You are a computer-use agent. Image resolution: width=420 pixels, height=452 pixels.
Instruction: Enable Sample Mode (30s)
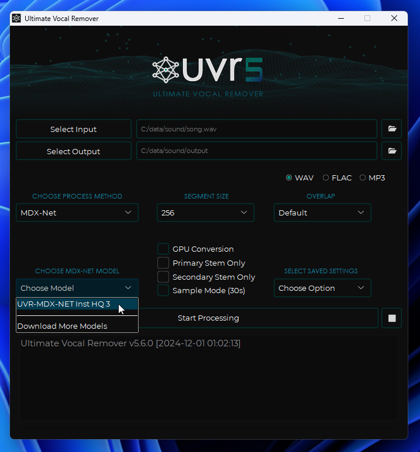point(163,290)
